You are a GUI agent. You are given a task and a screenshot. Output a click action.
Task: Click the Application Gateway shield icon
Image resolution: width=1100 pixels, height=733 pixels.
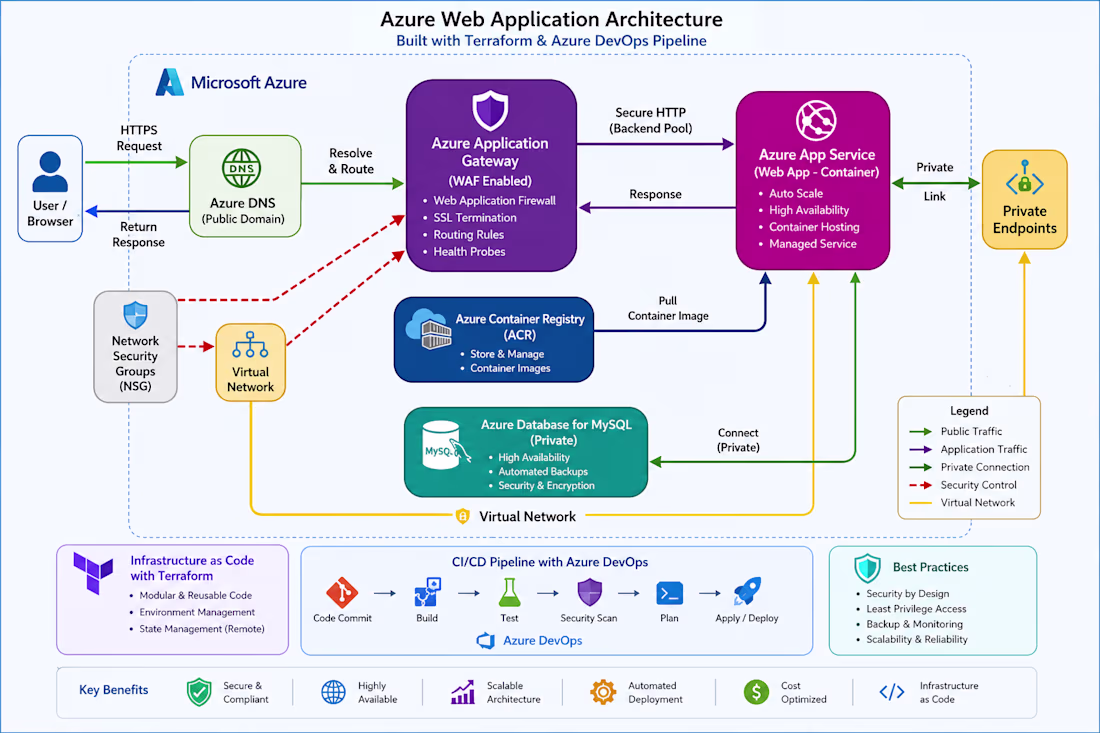tap(490, 110)
